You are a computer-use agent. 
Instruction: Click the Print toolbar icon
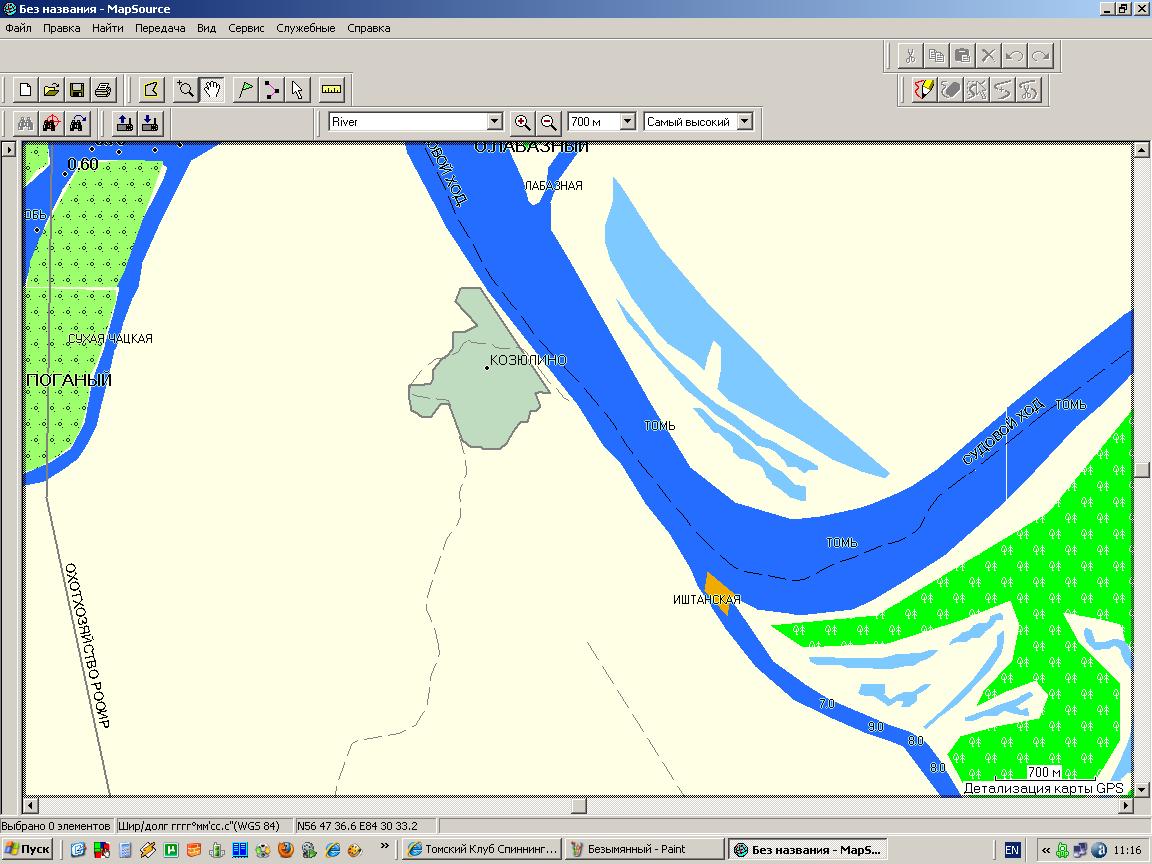pos(103,90)
